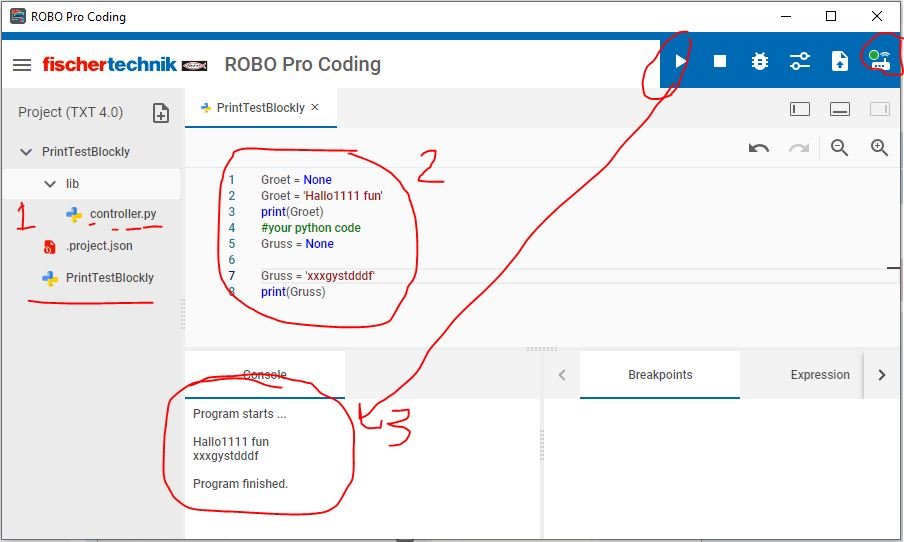Viewport: 904px width, 542px height.
Task: Upload the program to the controller
Action: click(x=840, y=62)
